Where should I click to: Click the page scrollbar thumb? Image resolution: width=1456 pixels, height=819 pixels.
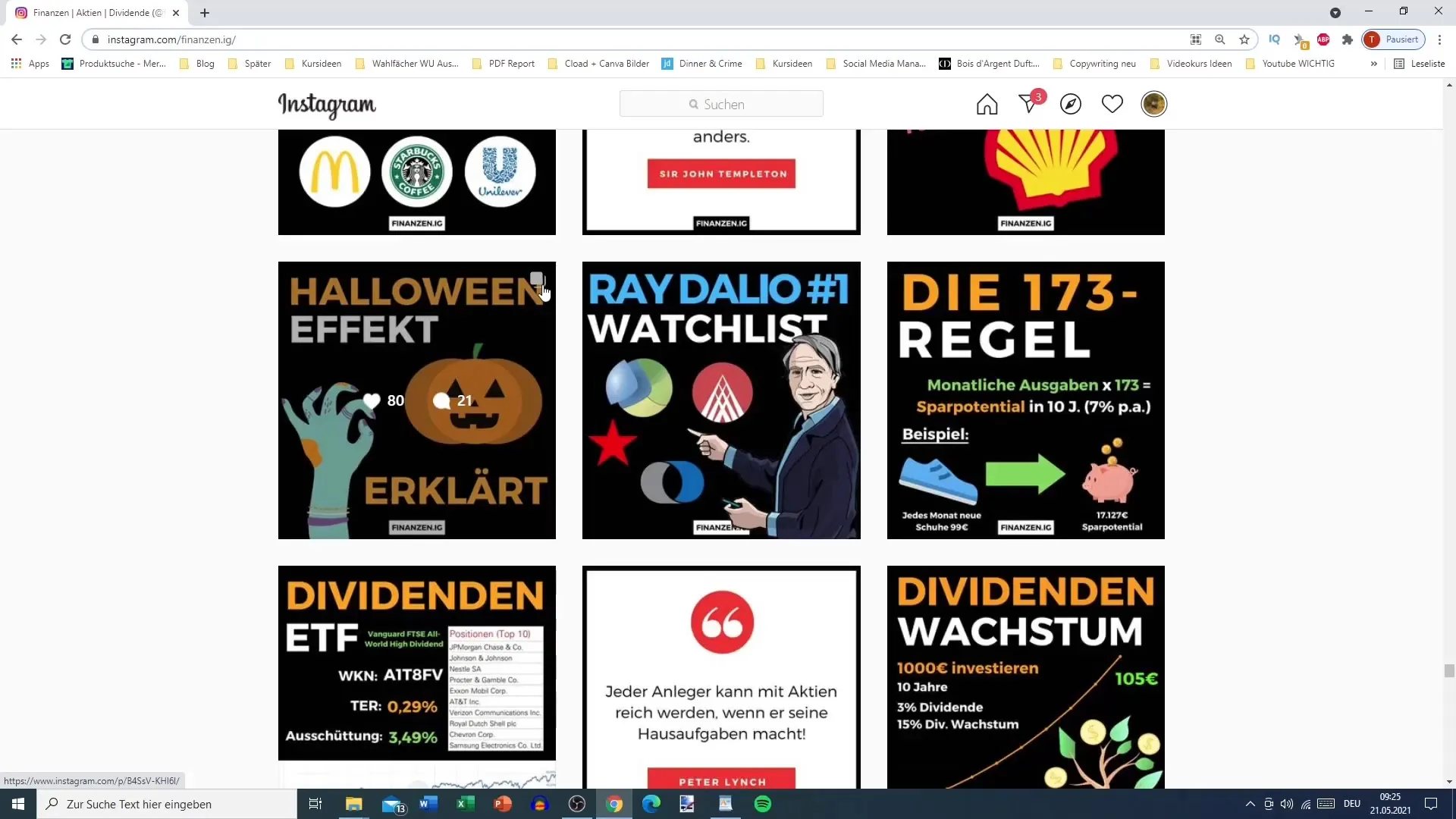[1449, 670]
